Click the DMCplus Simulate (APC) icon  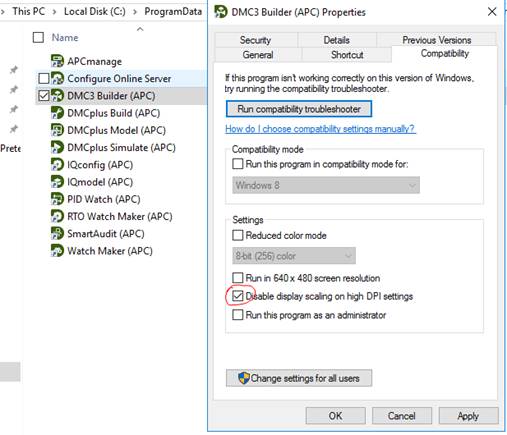point(57,147)
